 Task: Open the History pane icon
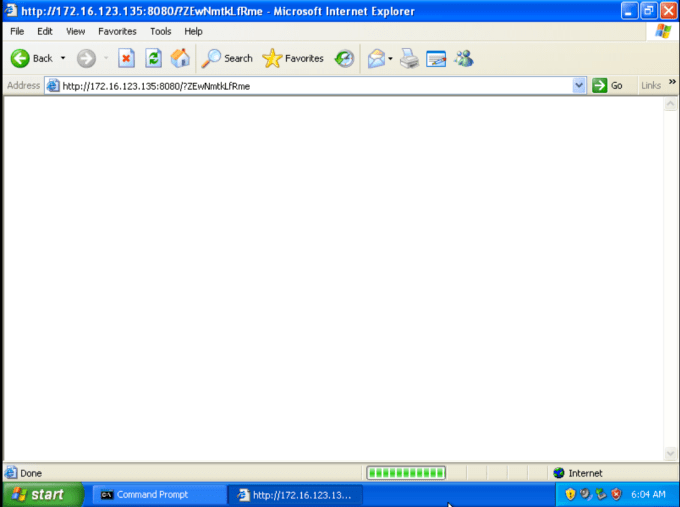pos(344,58)
